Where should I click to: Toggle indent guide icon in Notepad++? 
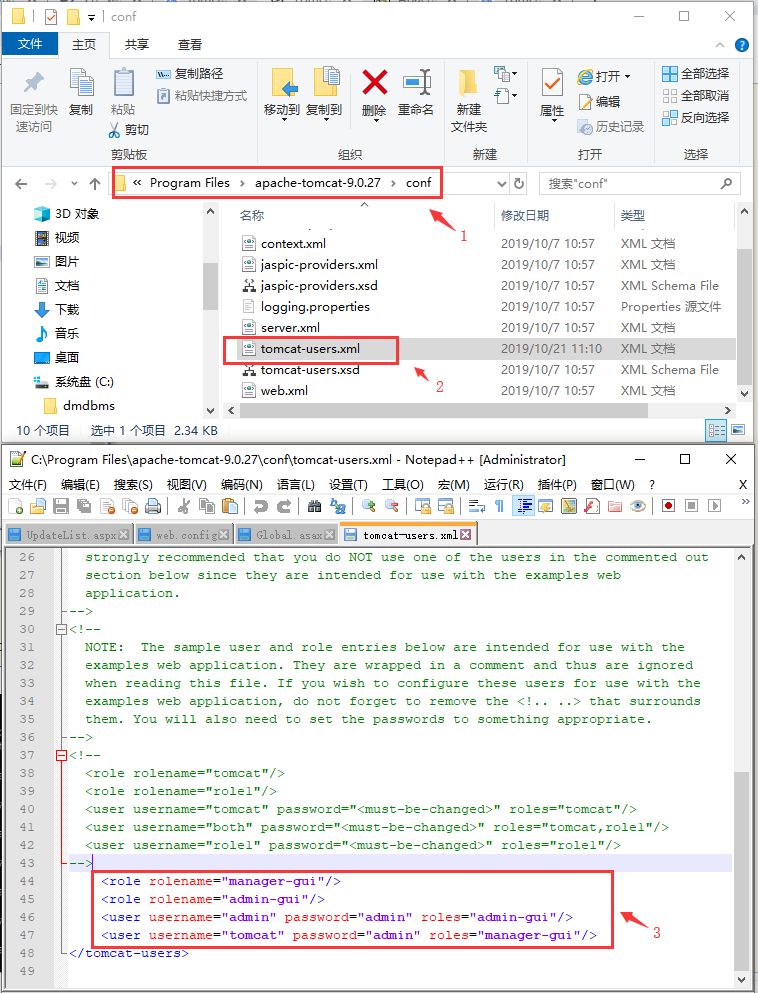tap(523, 505)
